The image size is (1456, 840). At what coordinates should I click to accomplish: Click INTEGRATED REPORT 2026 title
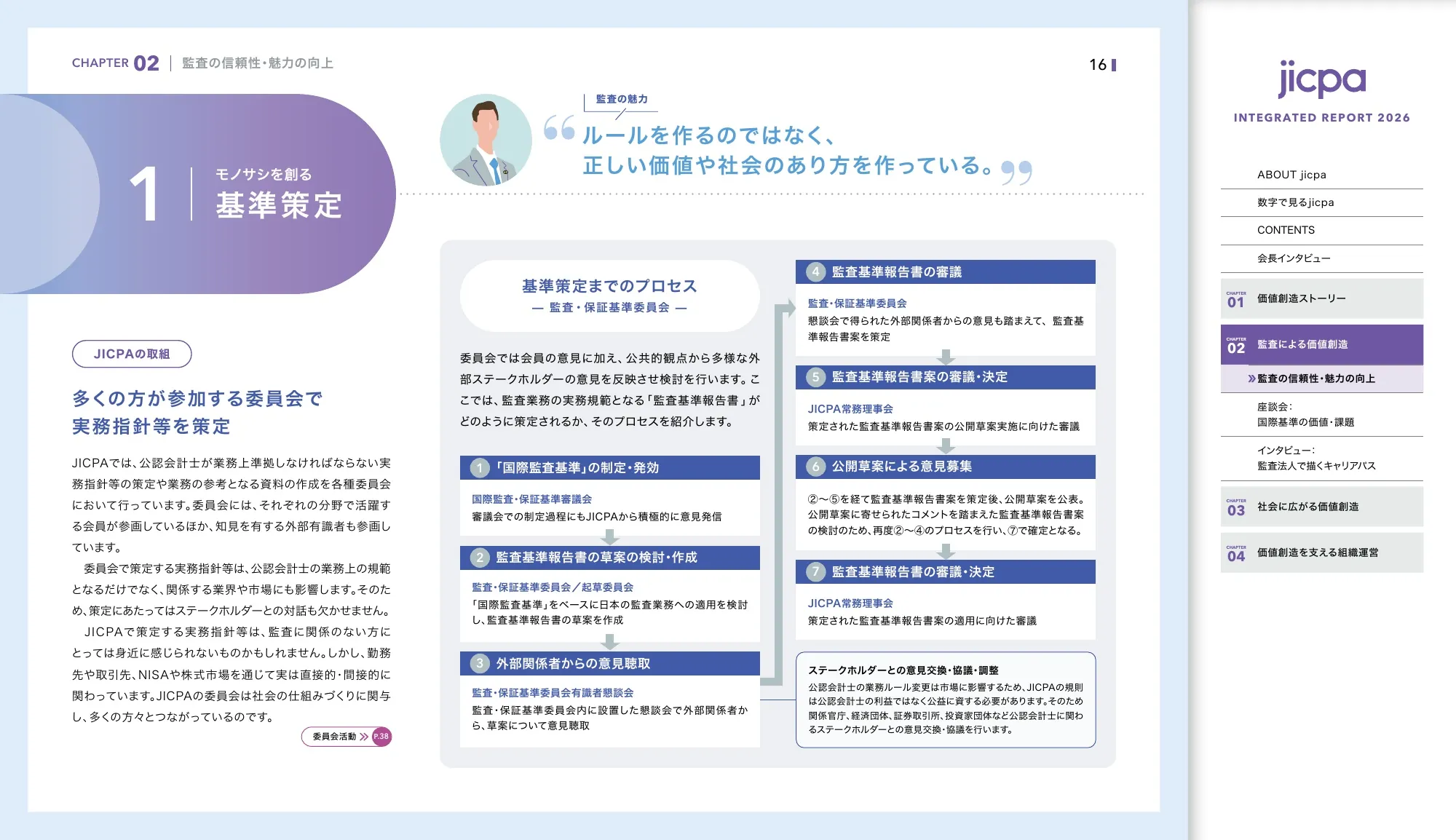tap(1321, 118)
